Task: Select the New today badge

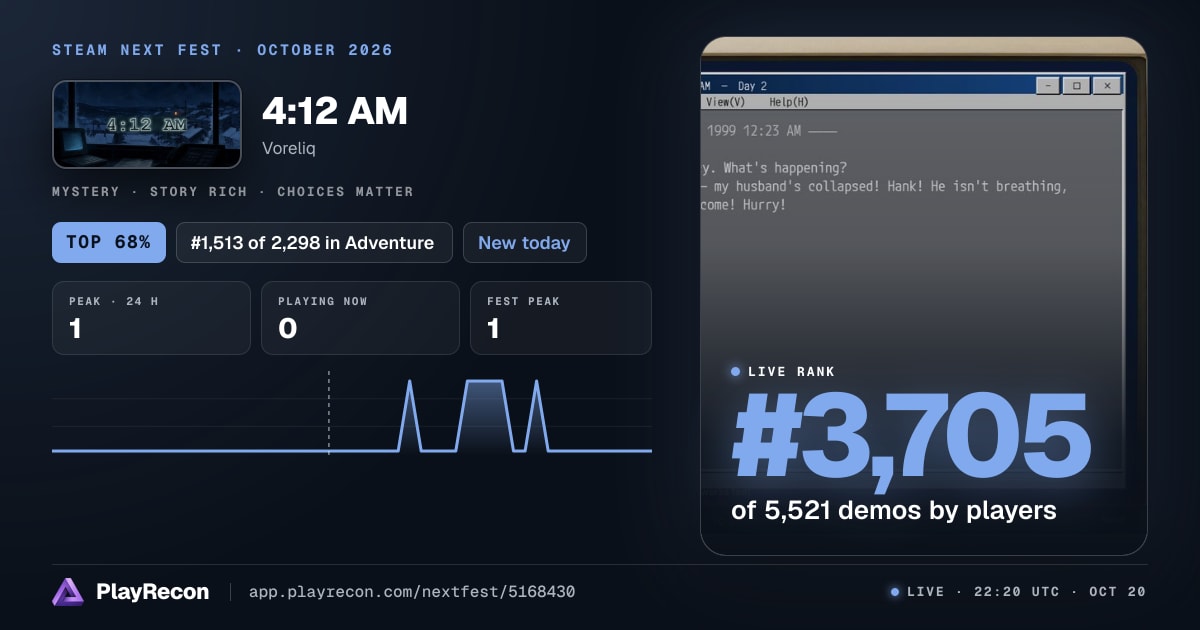Action: click(524, 242)
